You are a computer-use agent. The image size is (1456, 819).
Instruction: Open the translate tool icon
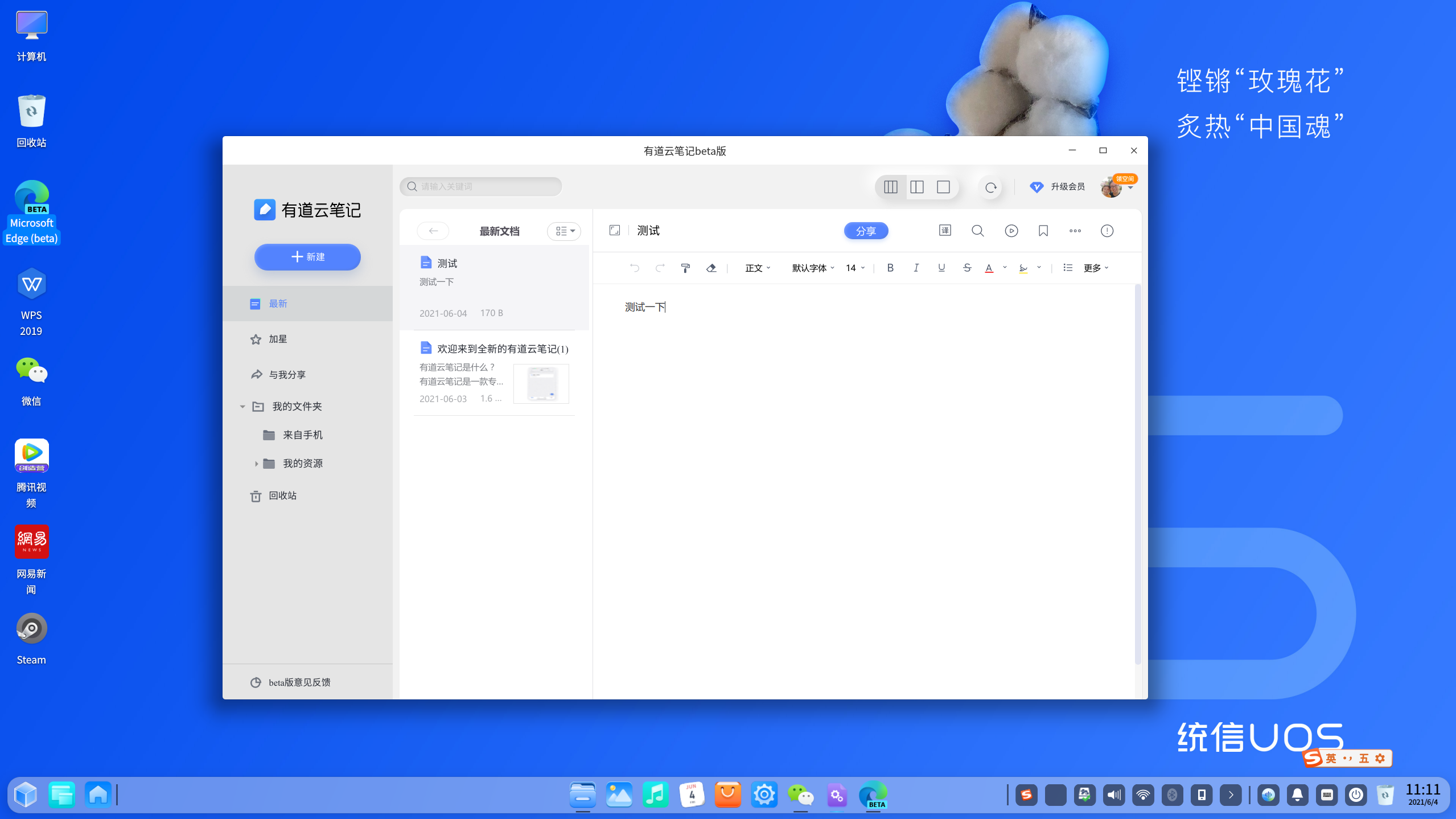click(x=945, y=231)
